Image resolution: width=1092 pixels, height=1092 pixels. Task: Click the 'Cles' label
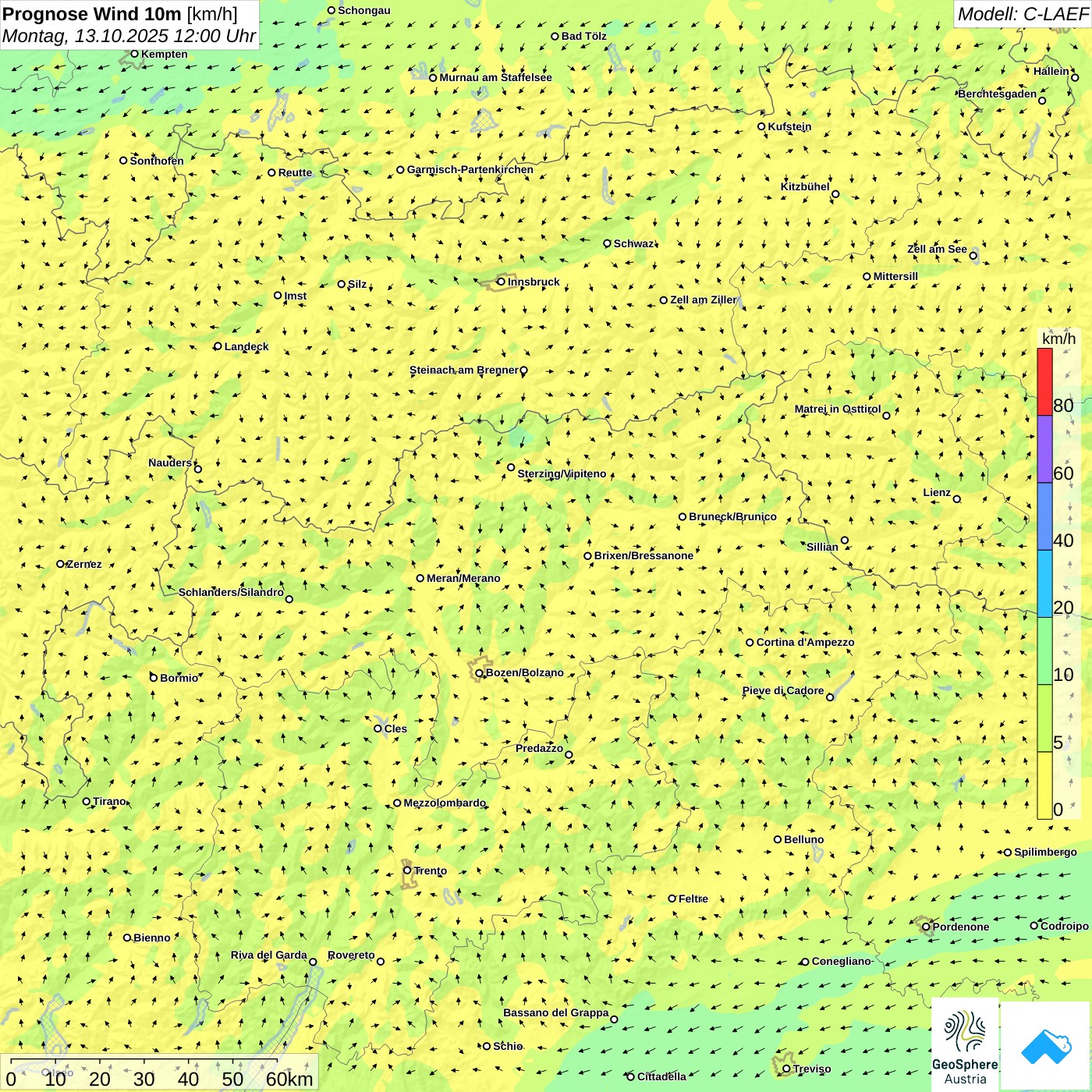coord(395,729)
